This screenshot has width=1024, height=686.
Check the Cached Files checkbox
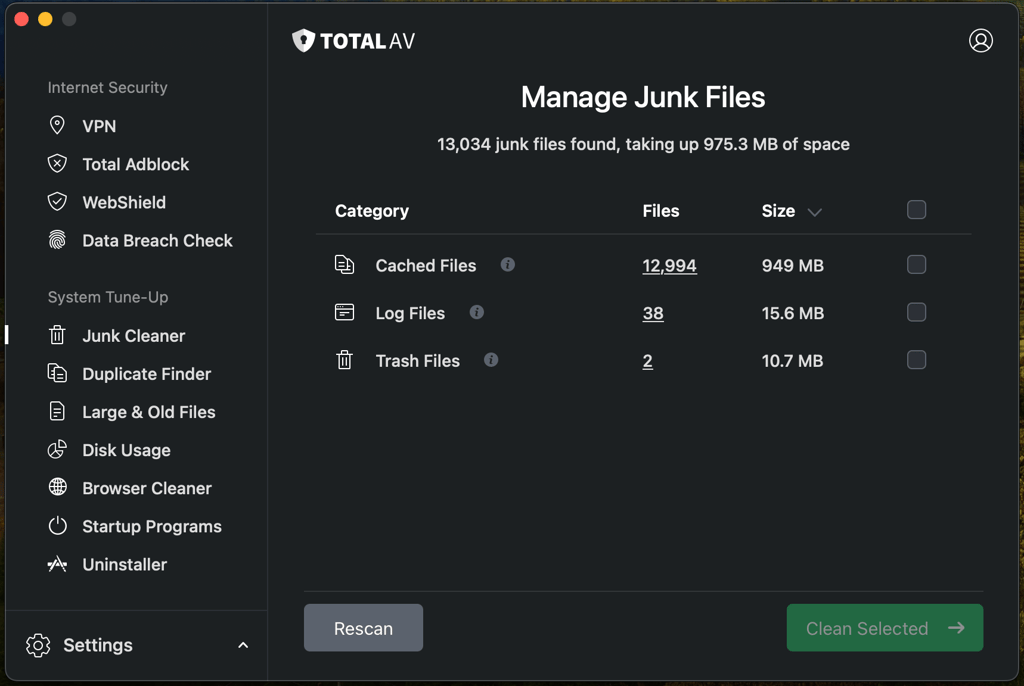coord(916,264)
